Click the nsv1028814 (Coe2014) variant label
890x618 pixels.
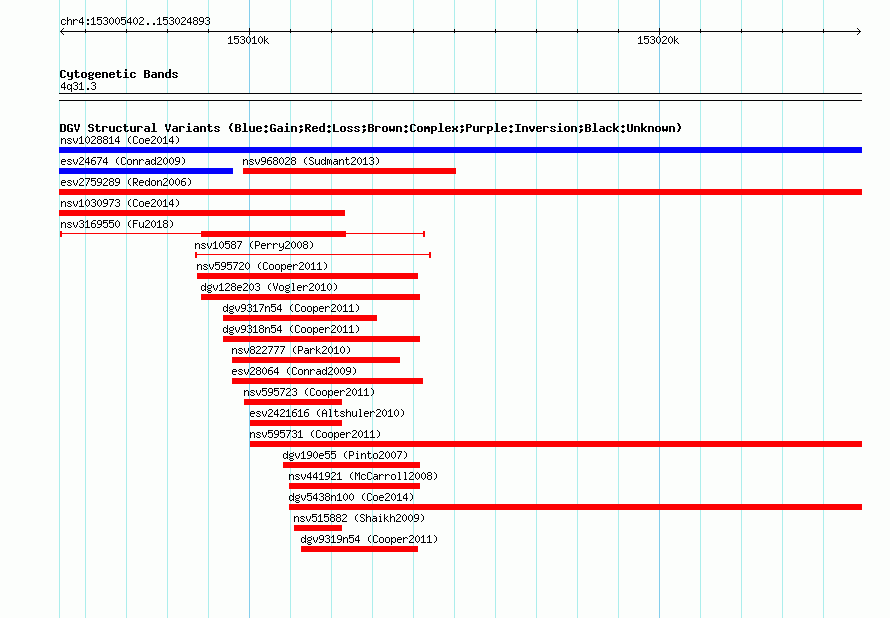pyautogui.click(x=120, y=140)
